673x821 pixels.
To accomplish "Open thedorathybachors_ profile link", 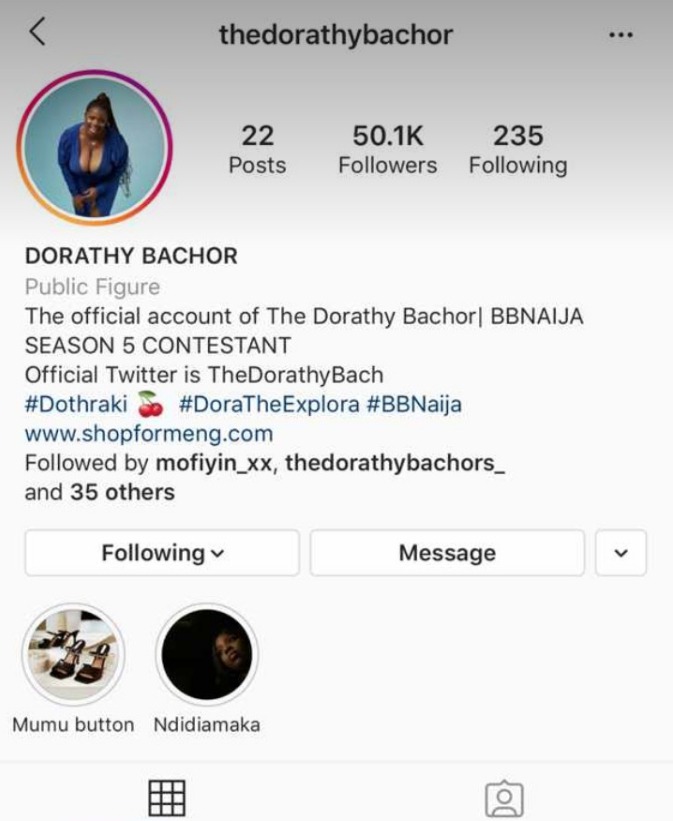I will point(395,463).
